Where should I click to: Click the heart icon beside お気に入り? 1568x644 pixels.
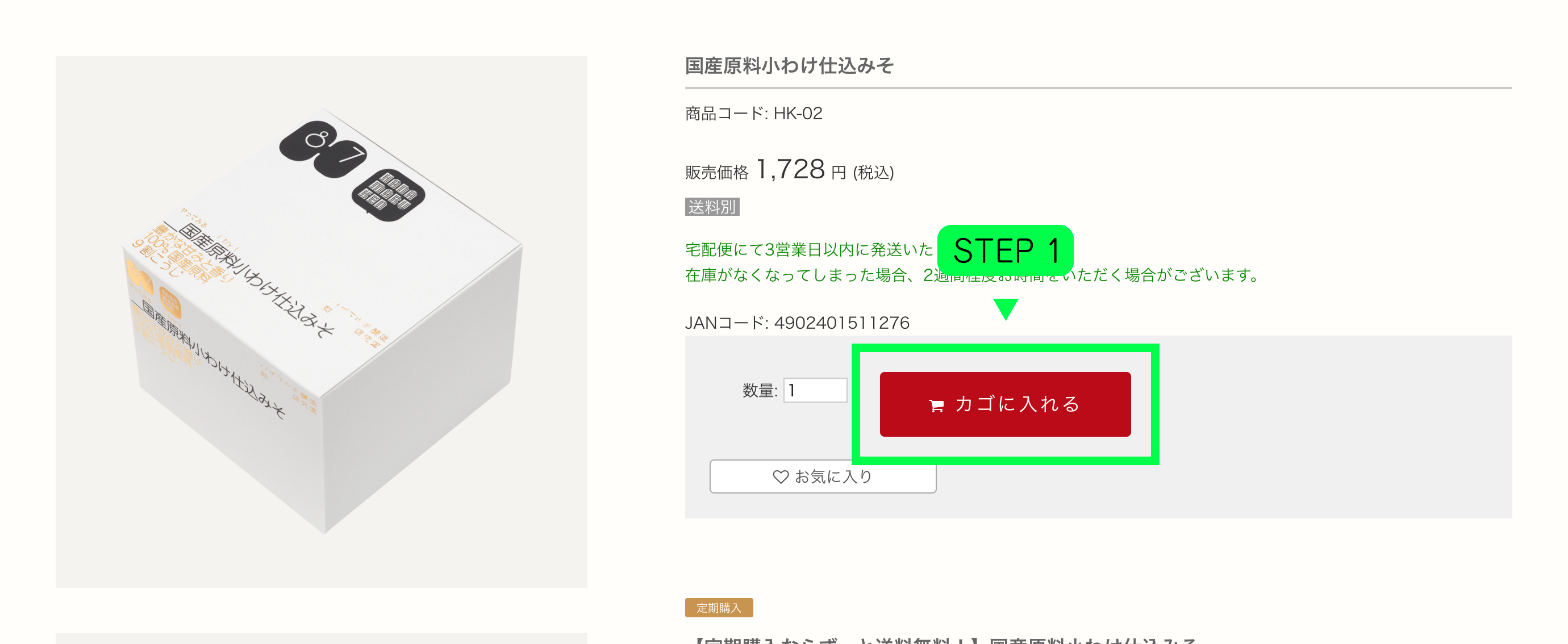coord(781,476)
